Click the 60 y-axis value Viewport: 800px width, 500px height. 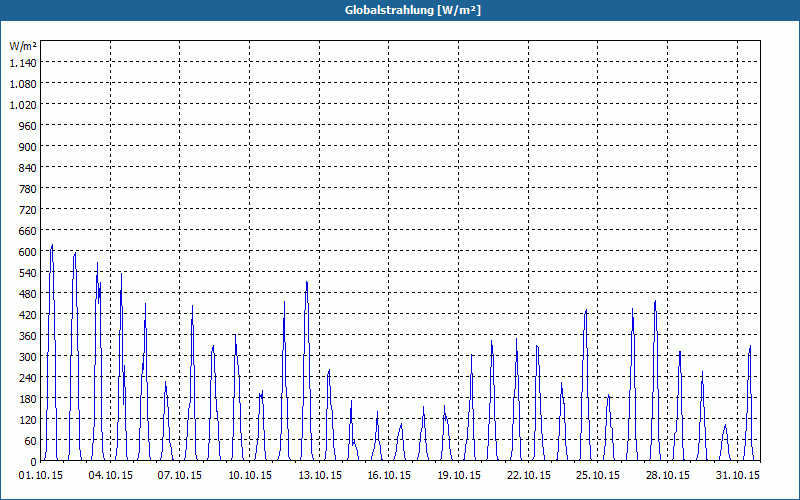(x=31, y=441)
